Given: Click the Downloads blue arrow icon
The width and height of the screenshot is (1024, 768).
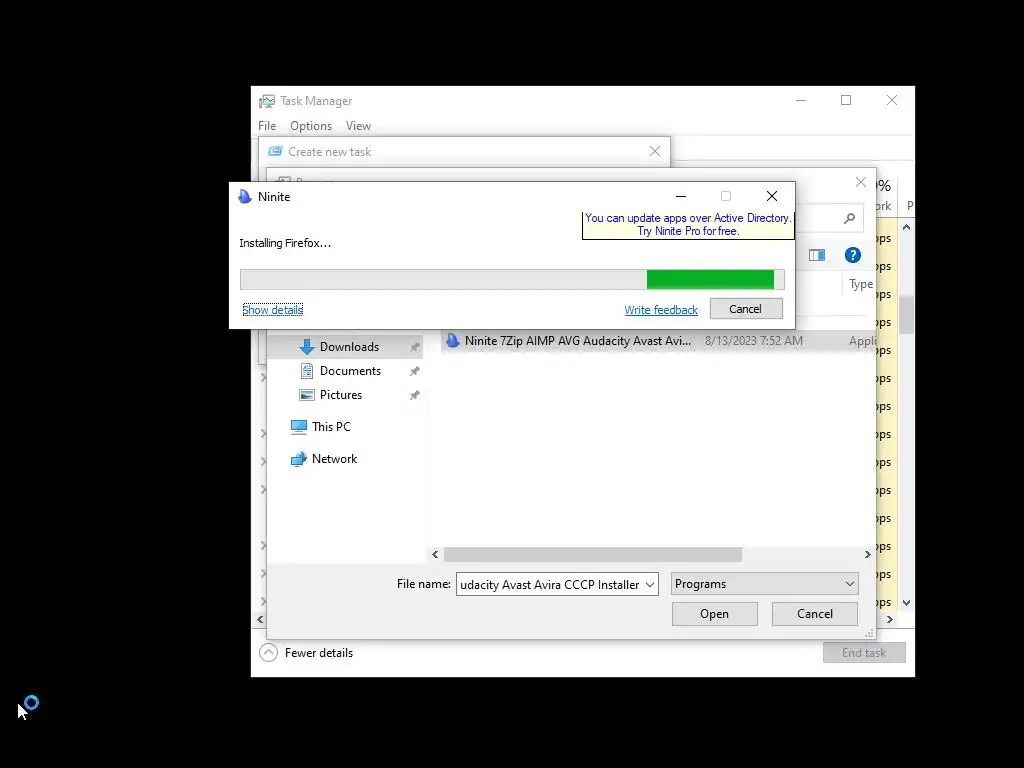Looking at the screenshot, I should (306, 347).
